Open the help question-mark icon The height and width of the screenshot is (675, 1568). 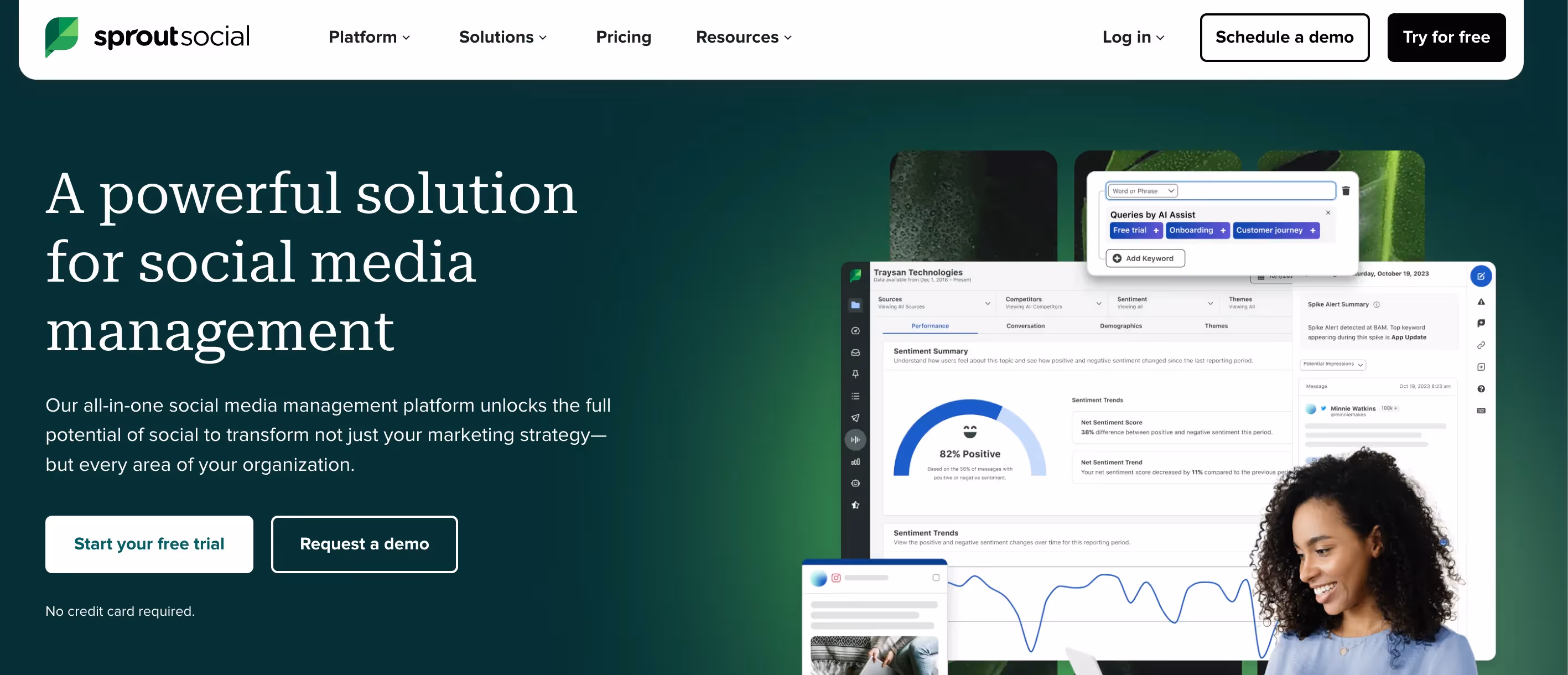[x=1482, y=389]
